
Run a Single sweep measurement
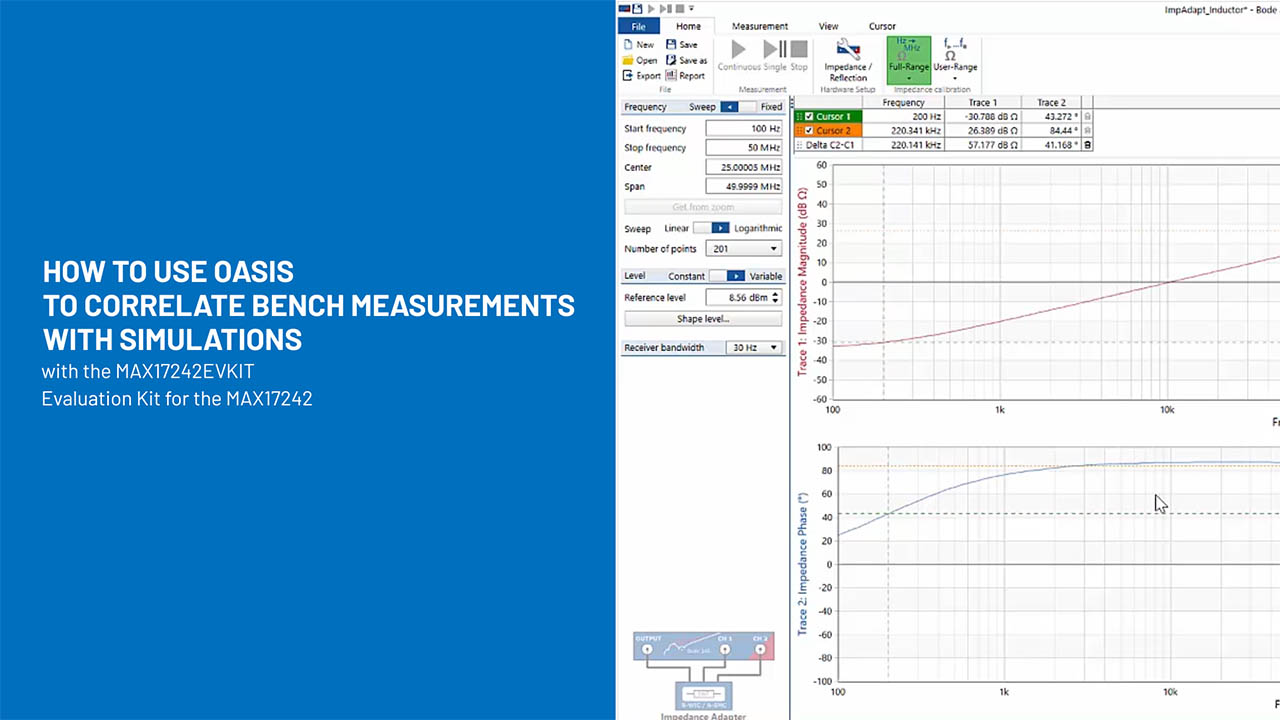tap(775, 54)
